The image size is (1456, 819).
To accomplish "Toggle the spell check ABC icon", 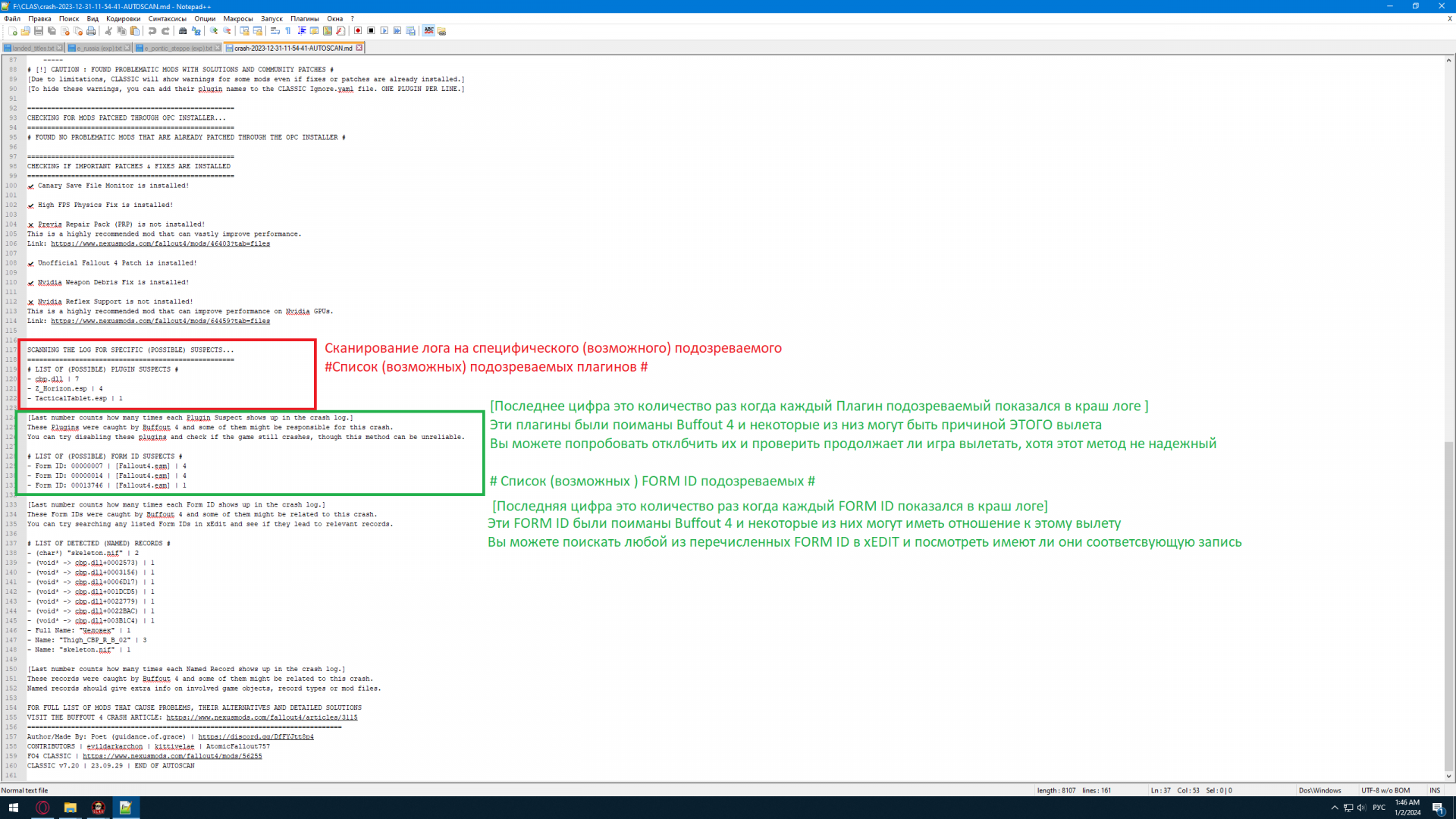I will [x=428, y=31].
